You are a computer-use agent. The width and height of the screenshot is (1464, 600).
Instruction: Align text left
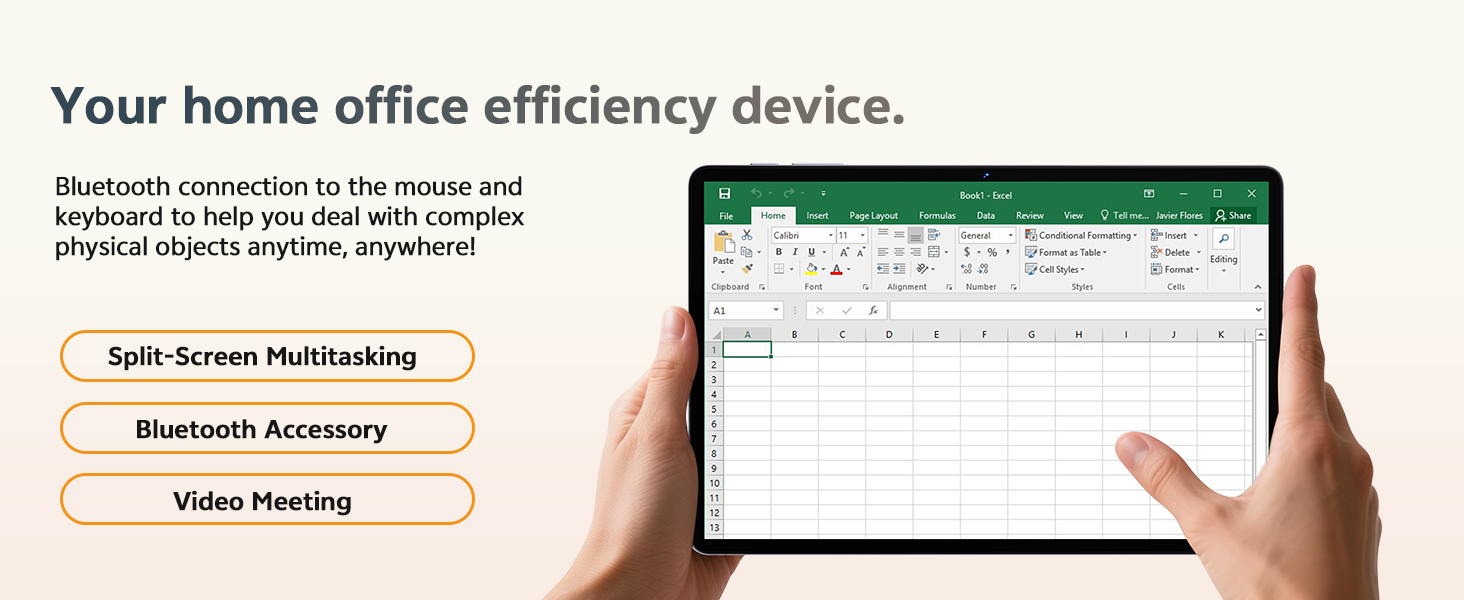[x=883, y=252]
